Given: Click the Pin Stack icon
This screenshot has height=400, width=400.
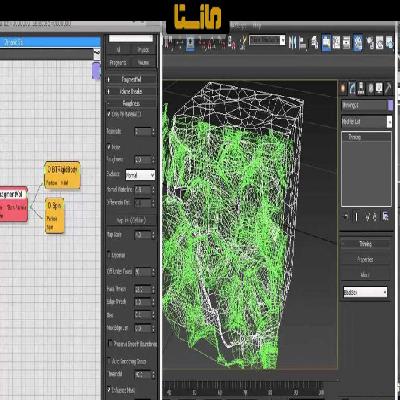Looking at the screenshot, I should (x=346, y=217).
